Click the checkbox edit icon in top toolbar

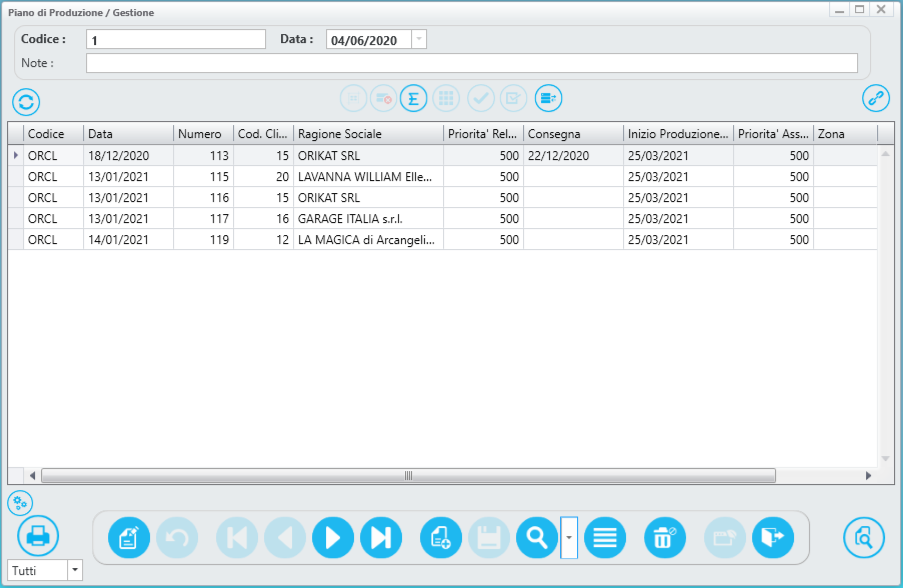point(513,98)
